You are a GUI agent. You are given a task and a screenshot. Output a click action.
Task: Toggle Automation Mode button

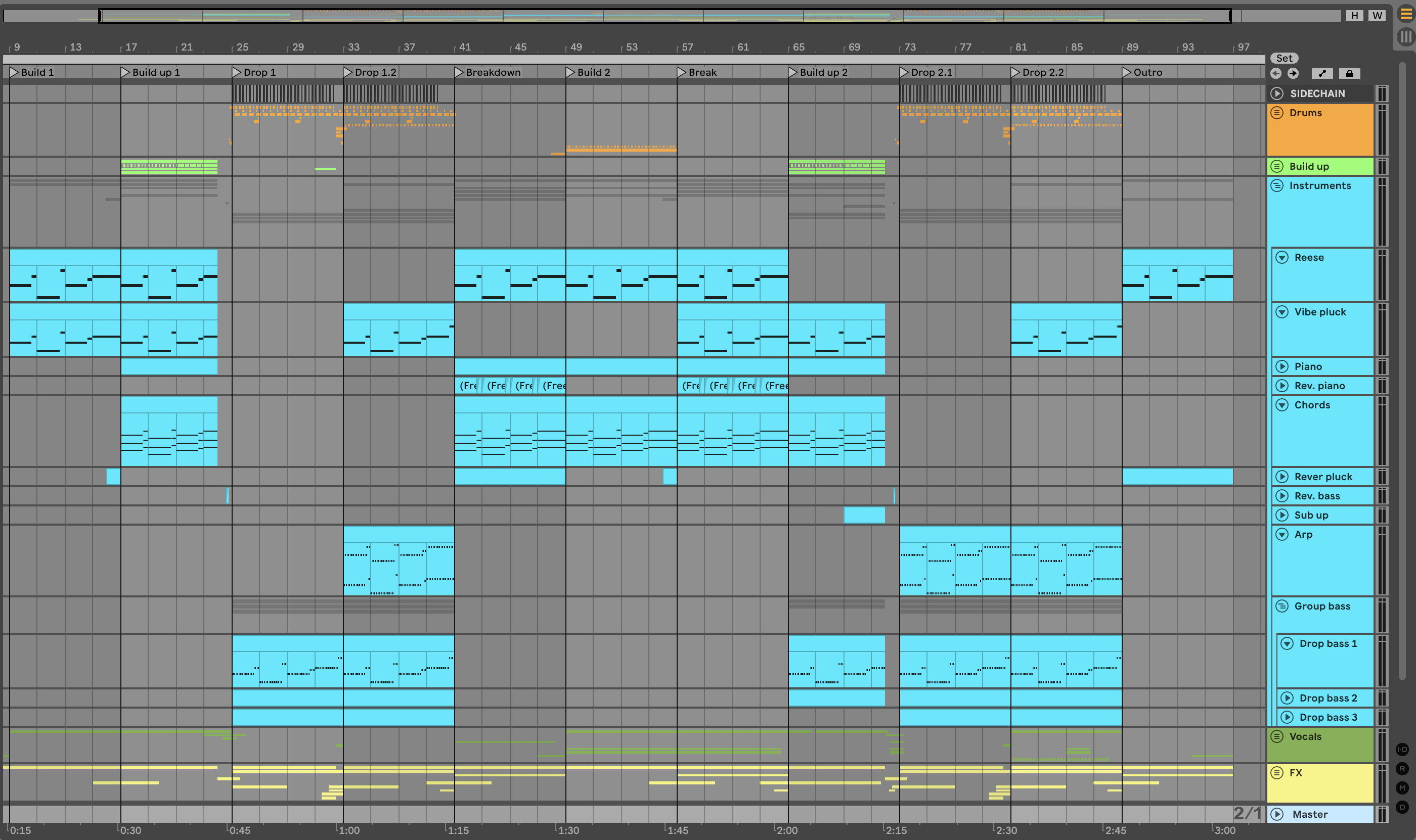1322,73
